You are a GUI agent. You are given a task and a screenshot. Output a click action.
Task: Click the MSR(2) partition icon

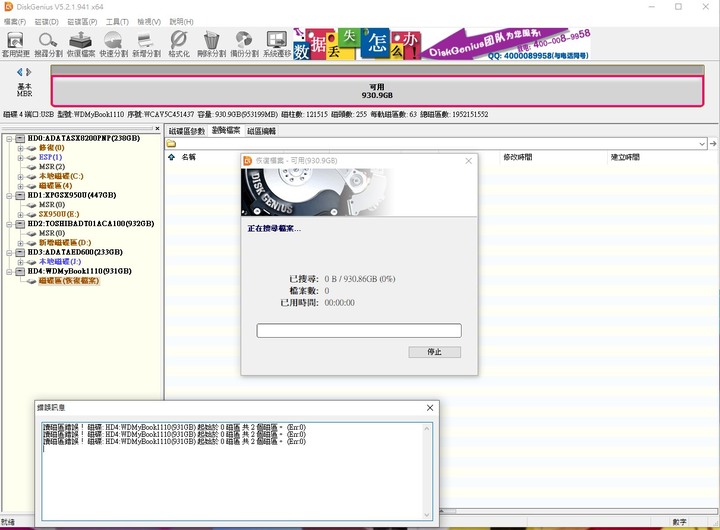(x=32, y=167)
